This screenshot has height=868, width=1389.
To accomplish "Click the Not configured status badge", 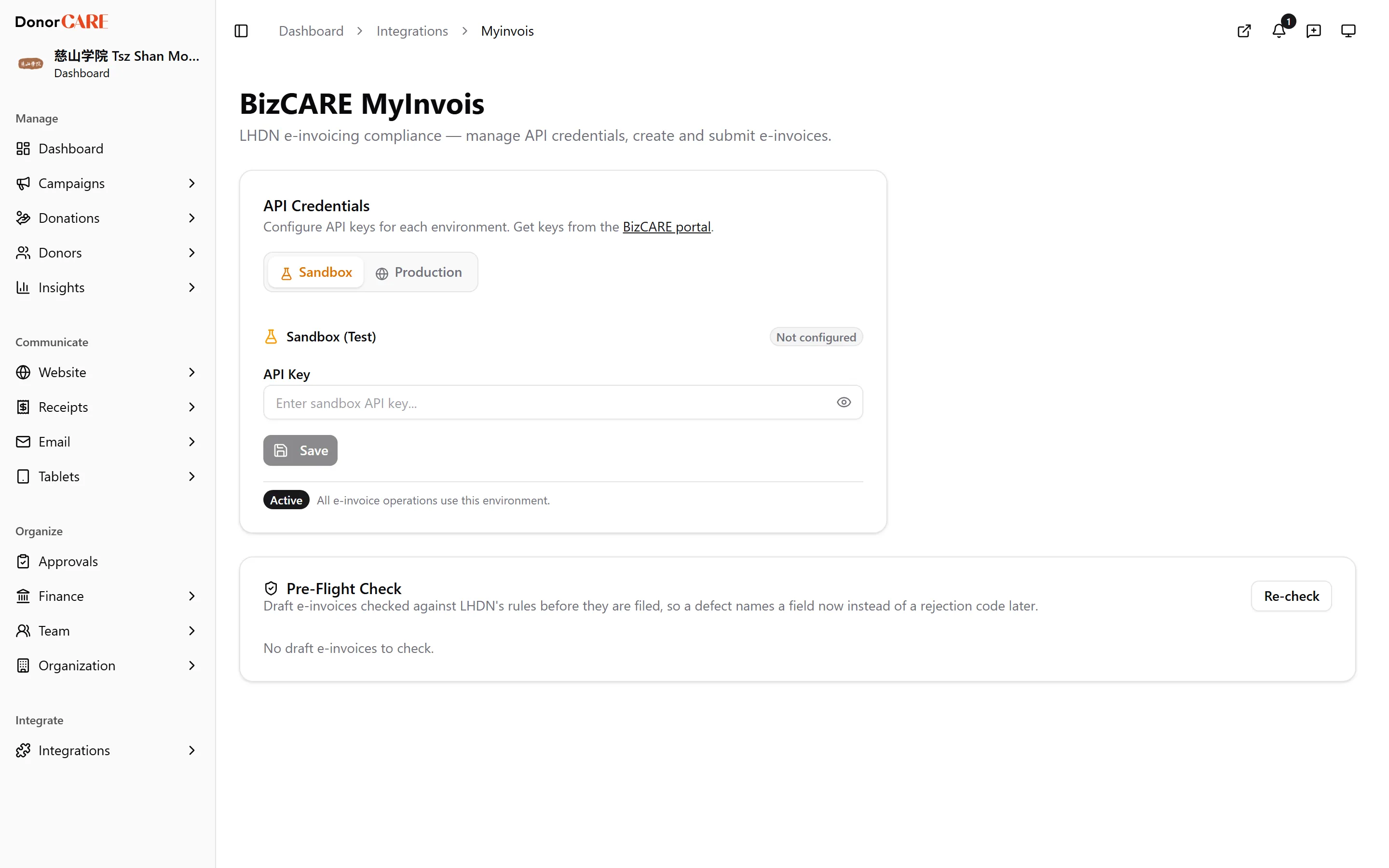I will coord(816,337).
